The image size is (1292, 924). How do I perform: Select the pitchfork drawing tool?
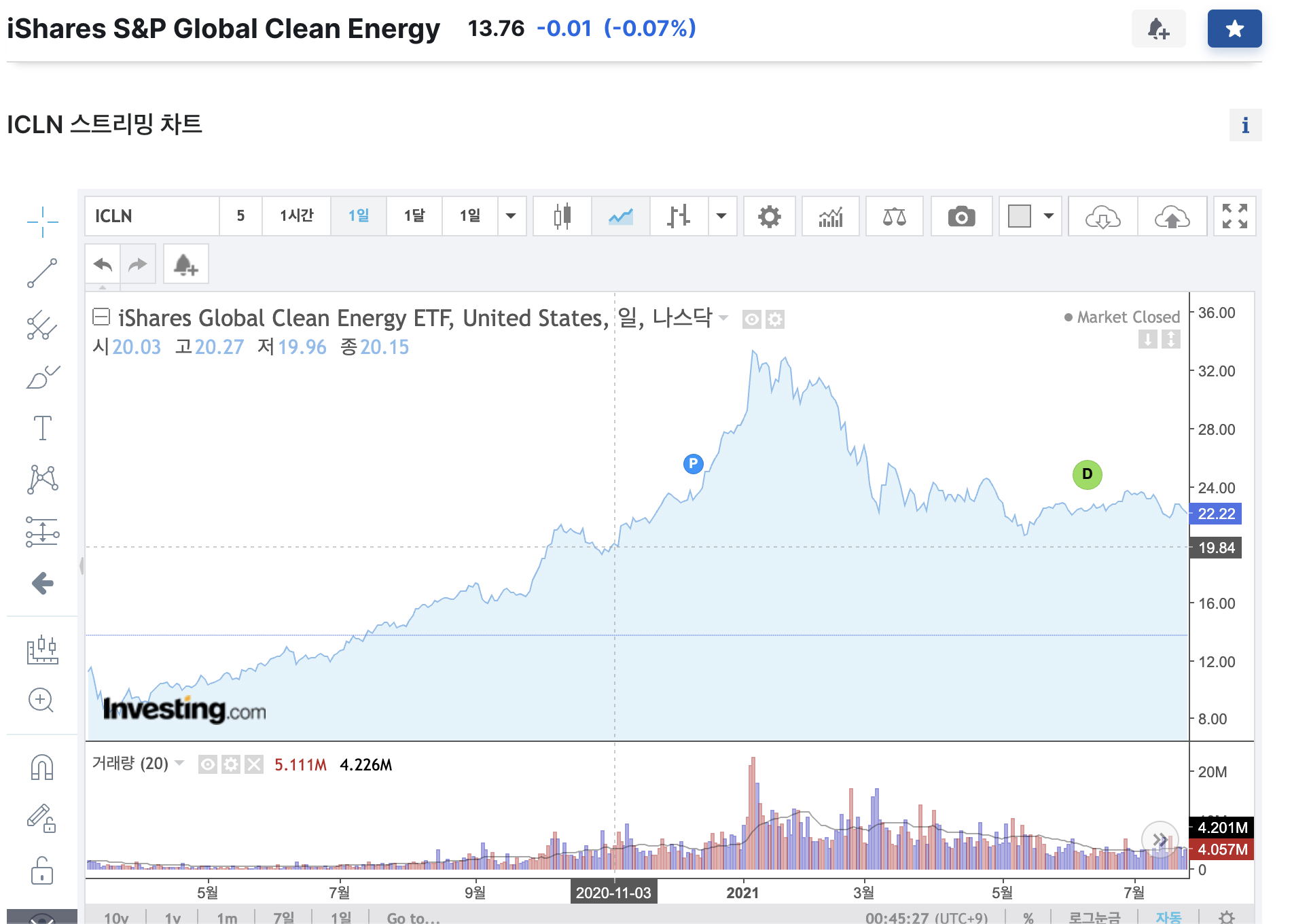(x=42, y=325)
